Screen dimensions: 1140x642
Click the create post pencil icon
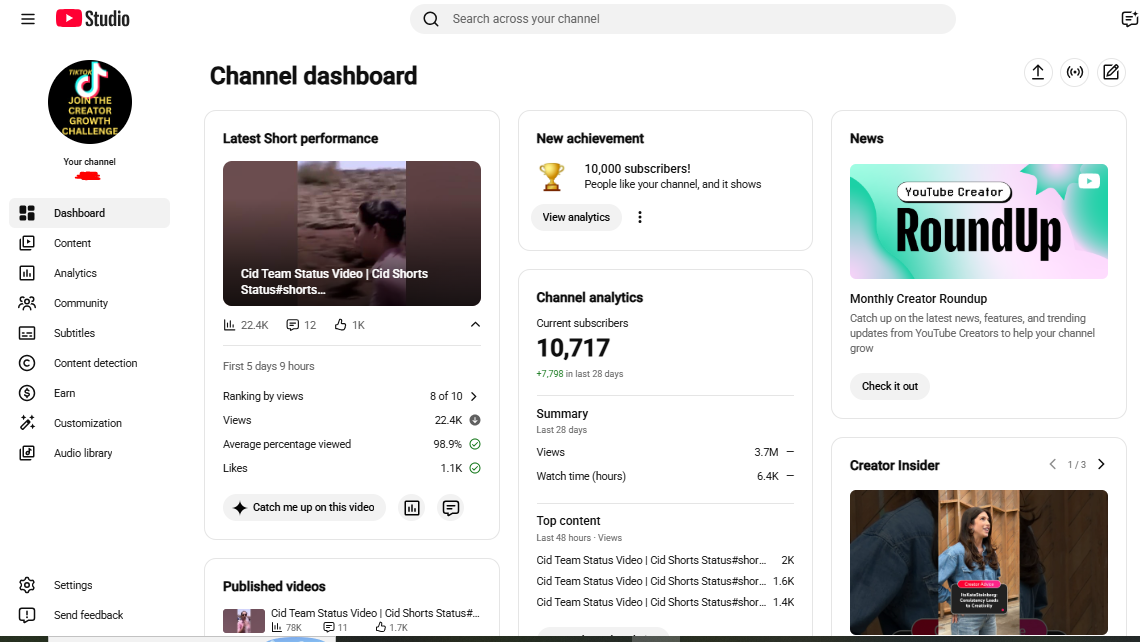(x=1111, y=72)
